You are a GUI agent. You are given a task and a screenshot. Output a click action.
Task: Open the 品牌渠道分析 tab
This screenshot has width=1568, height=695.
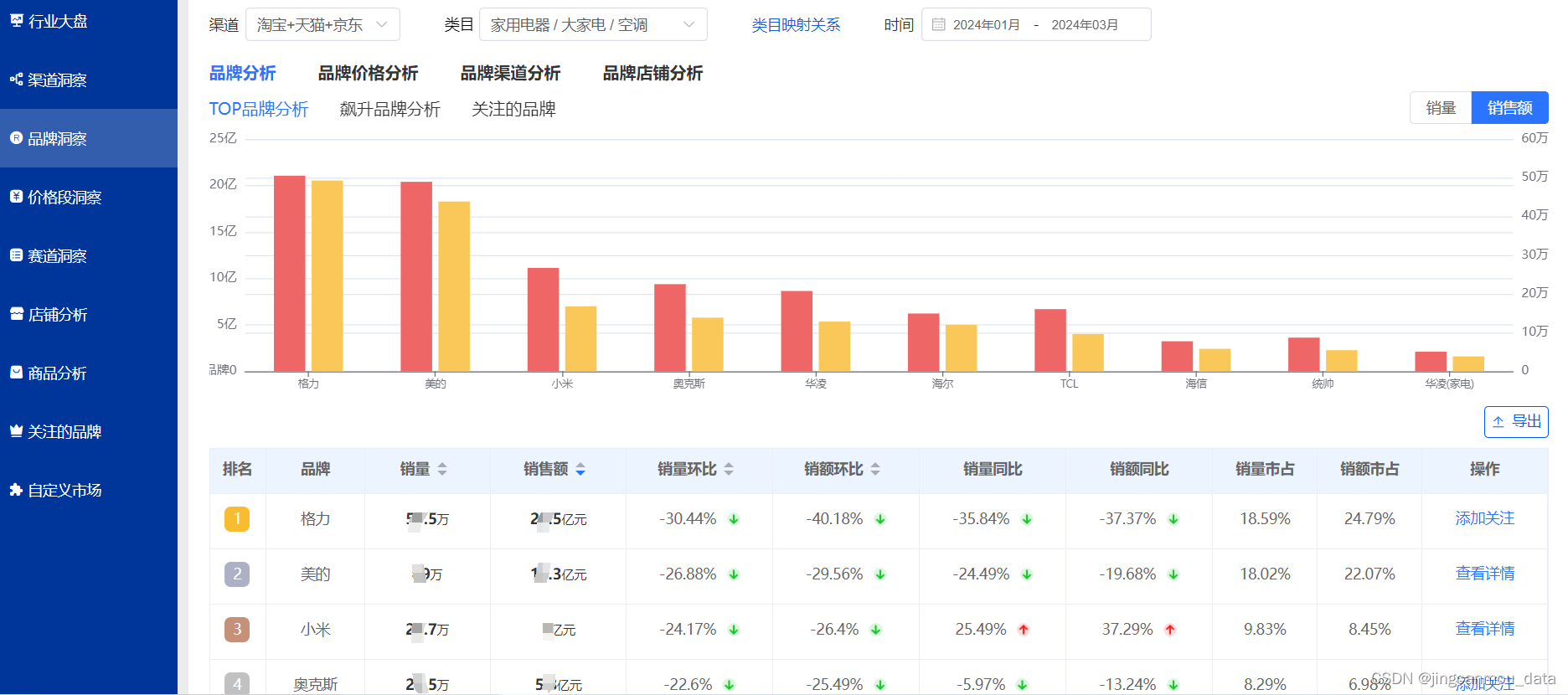(x=510, y=74)
